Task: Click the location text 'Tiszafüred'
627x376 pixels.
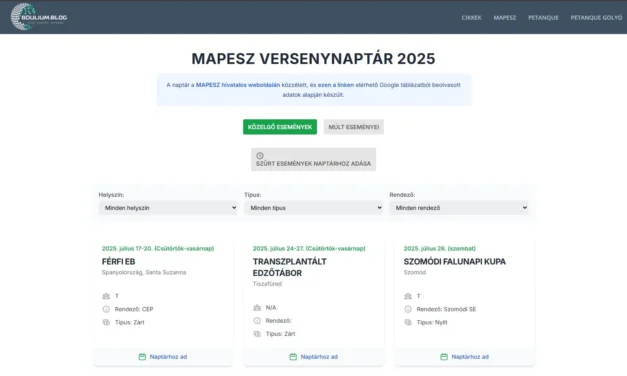Action: tap(267, 284)
